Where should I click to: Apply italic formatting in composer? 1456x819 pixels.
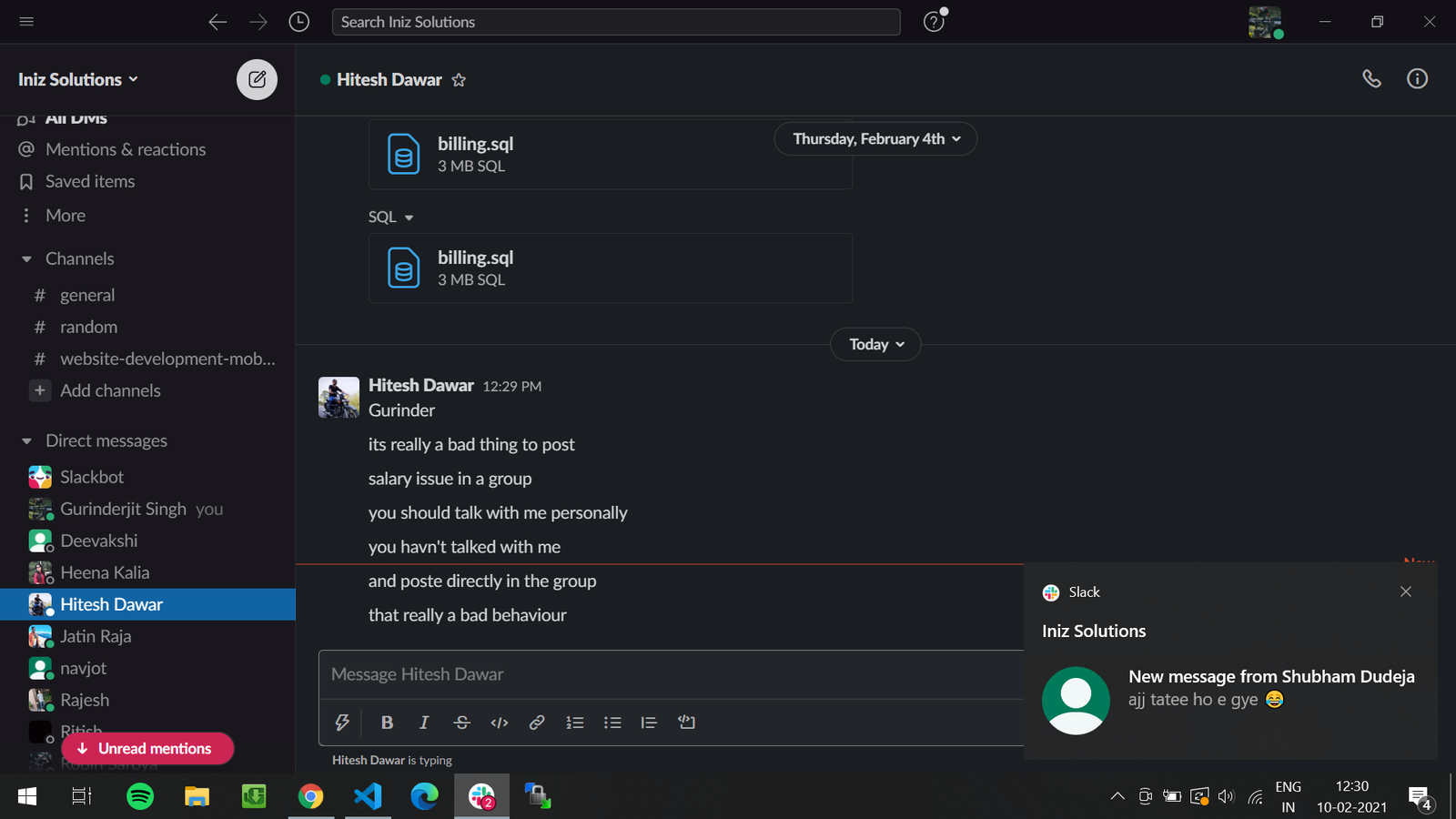(423, 723)
